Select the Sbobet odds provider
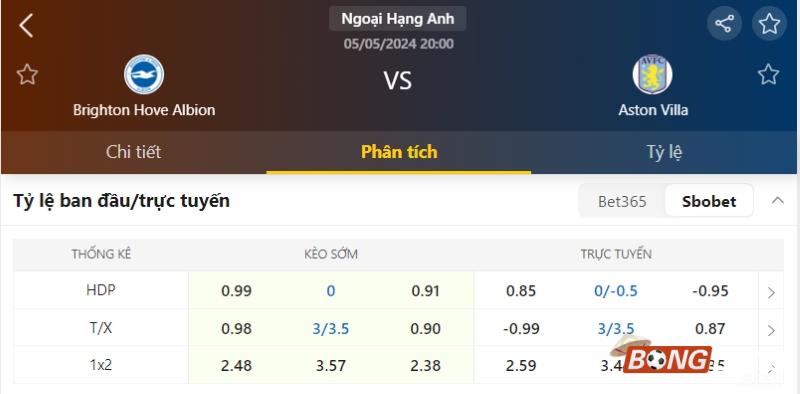Image resolution: width=800 pixels, height=394 pixels. pyautogui.click(x=709, y=201)
